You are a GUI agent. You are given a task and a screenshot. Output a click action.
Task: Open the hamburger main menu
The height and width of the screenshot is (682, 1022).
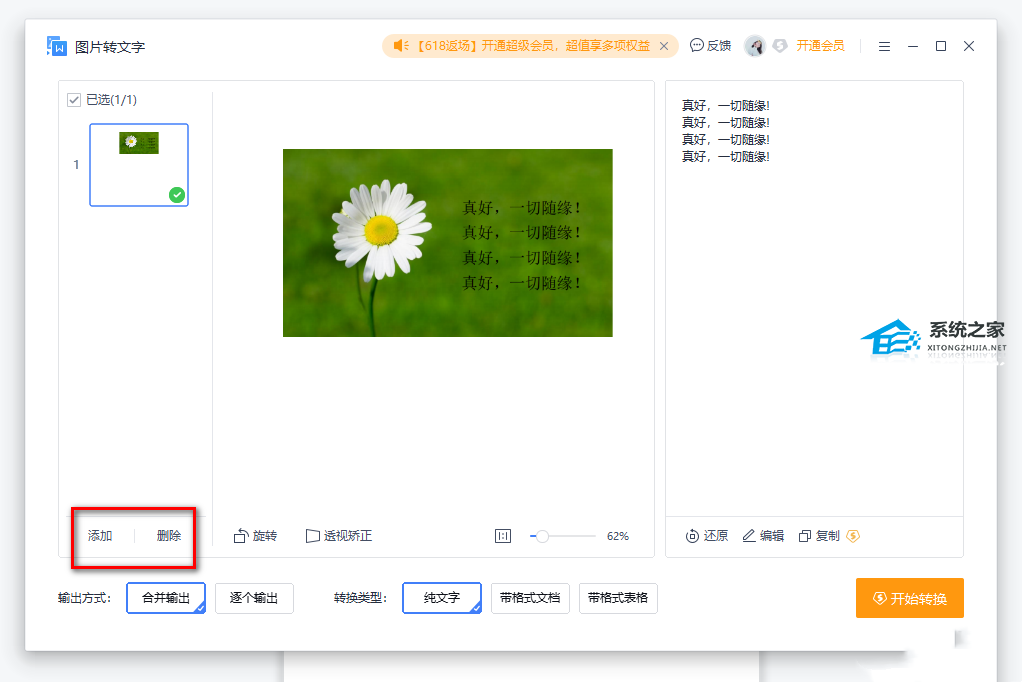coord(884,46)
